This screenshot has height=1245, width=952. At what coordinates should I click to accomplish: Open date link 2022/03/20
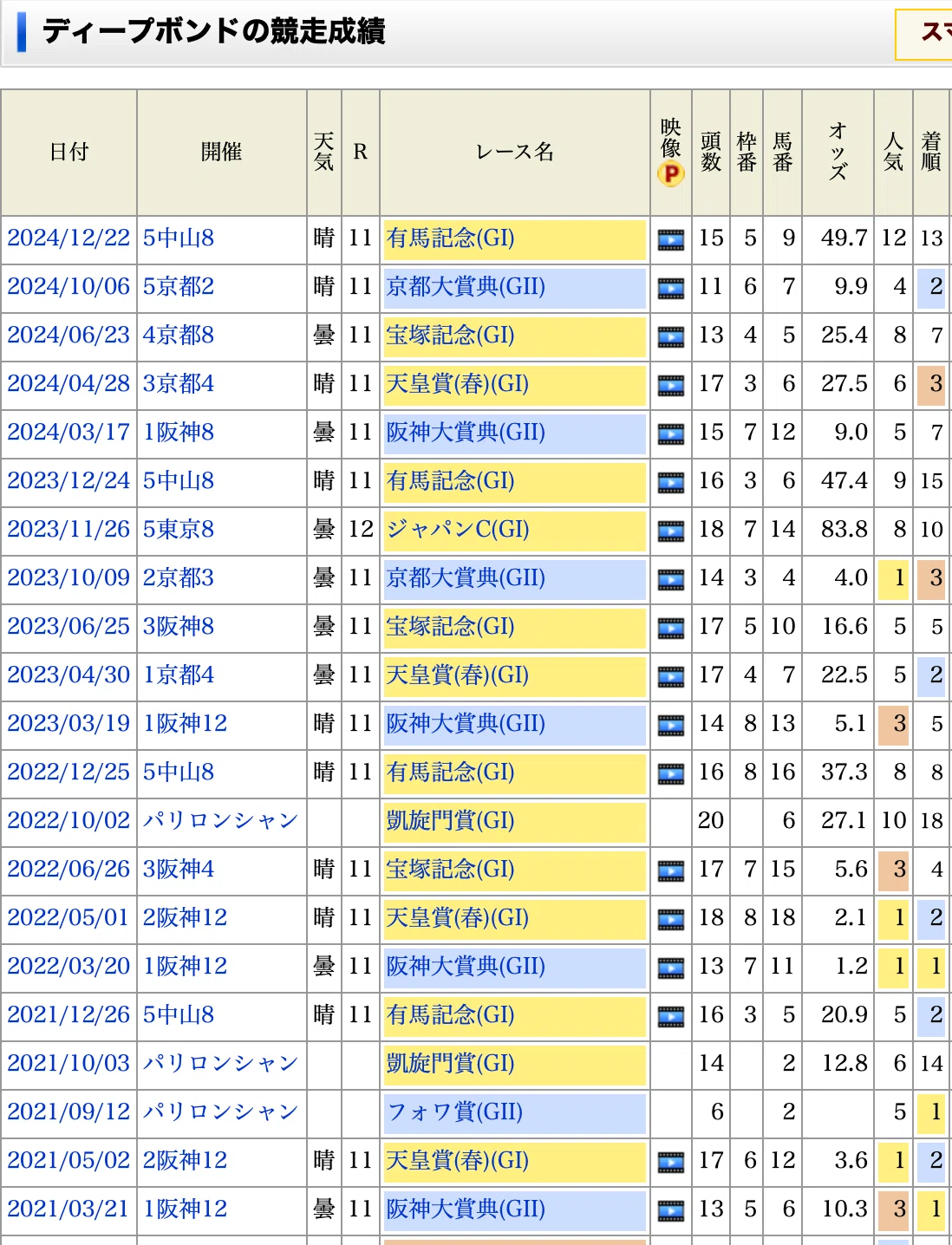pyautogui.click(x=68, y=967)
